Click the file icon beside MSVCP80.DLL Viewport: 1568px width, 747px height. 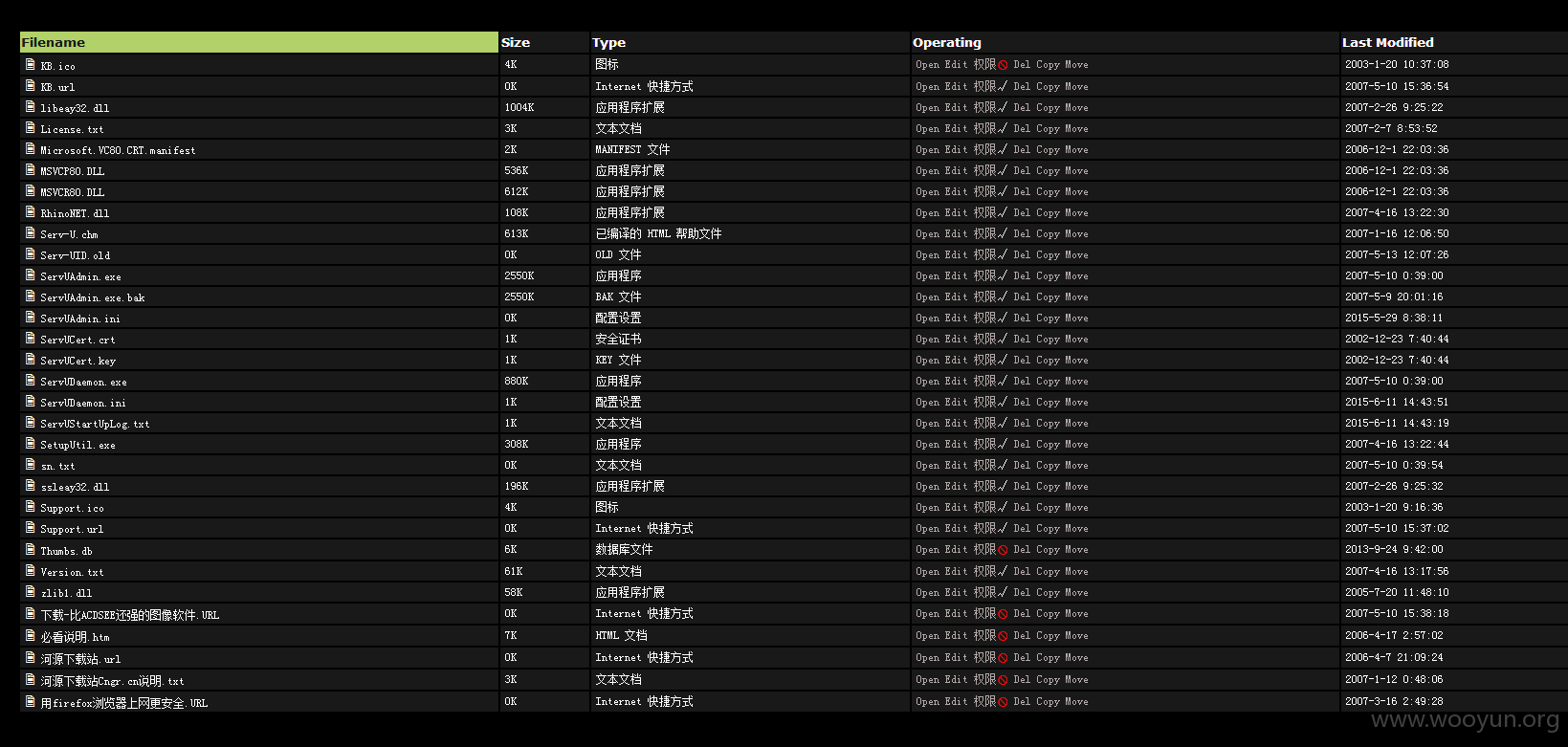pyautogui.click(x=31, y=169)
